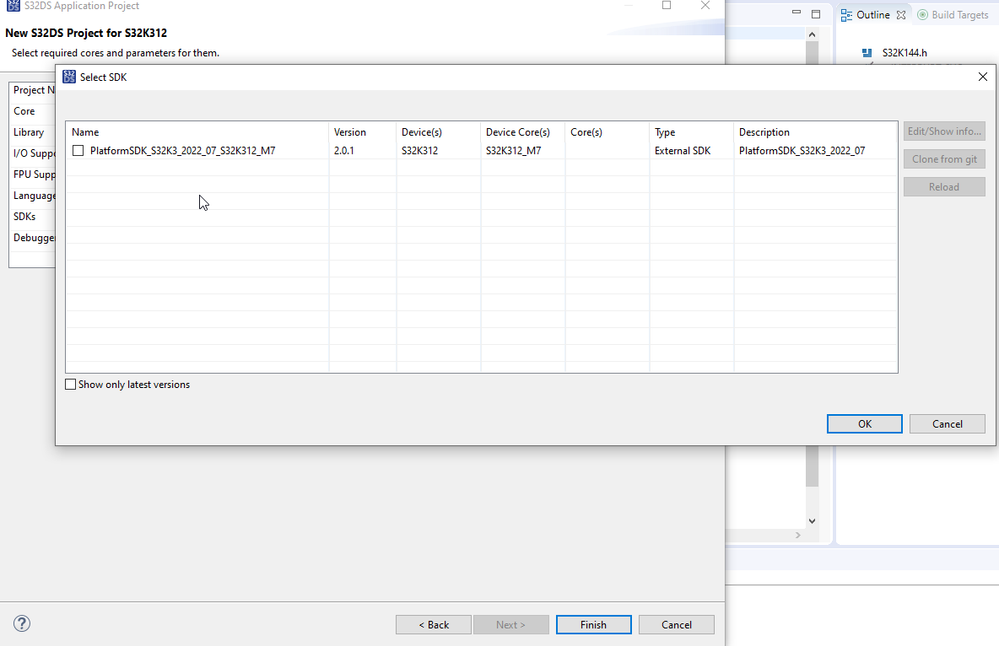Click the S32DS Application Project title icon
The height and width of the screenshot is (646, 999).
[13, 6]
